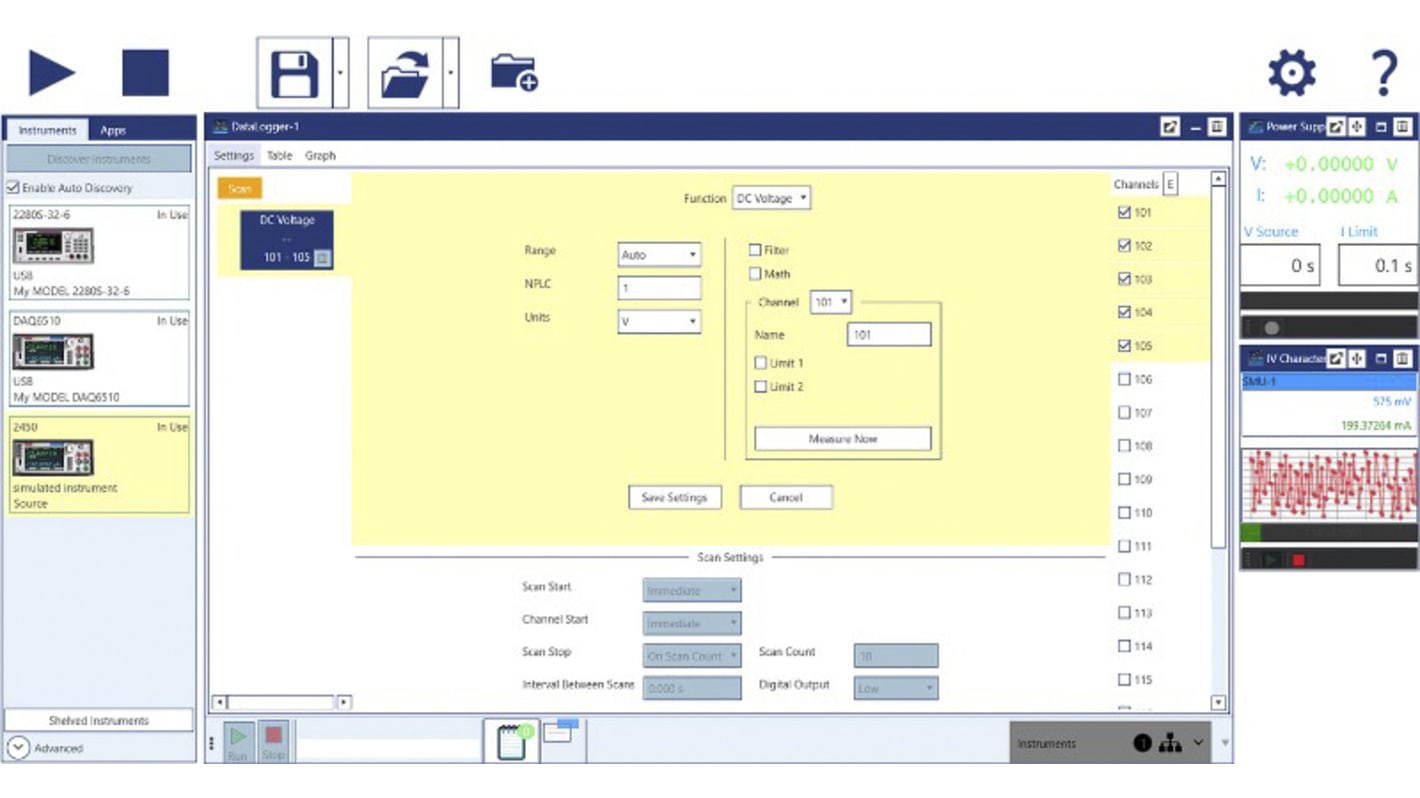The height and width of the screenshot is (798, 1420).
Task: Click the NPLC input field
Action: coord(659,288)
